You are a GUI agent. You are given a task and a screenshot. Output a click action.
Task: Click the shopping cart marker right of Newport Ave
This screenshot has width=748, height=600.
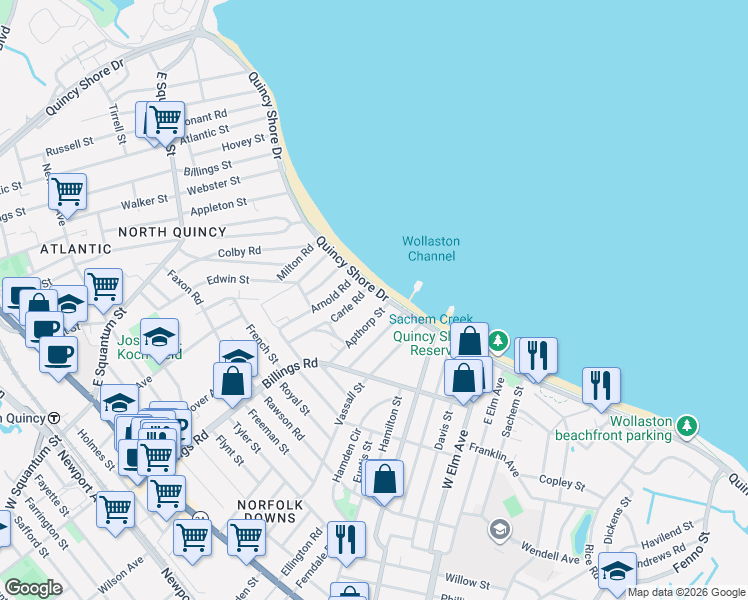(x=115, y=514)
